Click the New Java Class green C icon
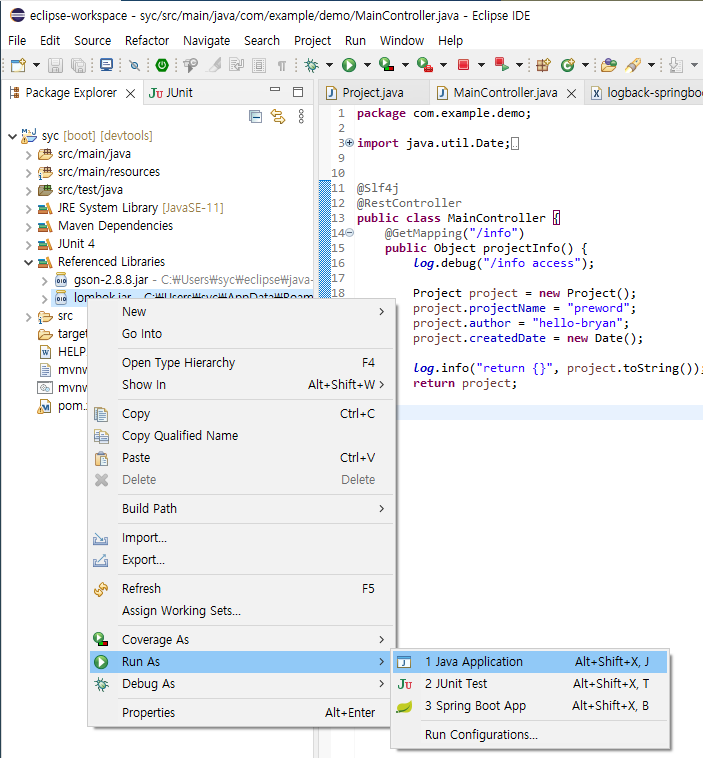 click(568, 65)
